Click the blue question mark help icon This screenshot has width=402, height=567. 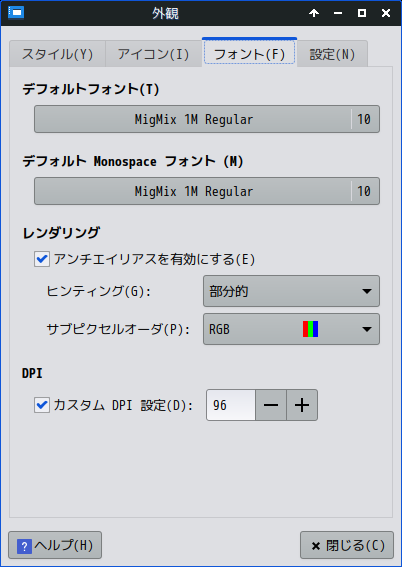pos(24,545)
